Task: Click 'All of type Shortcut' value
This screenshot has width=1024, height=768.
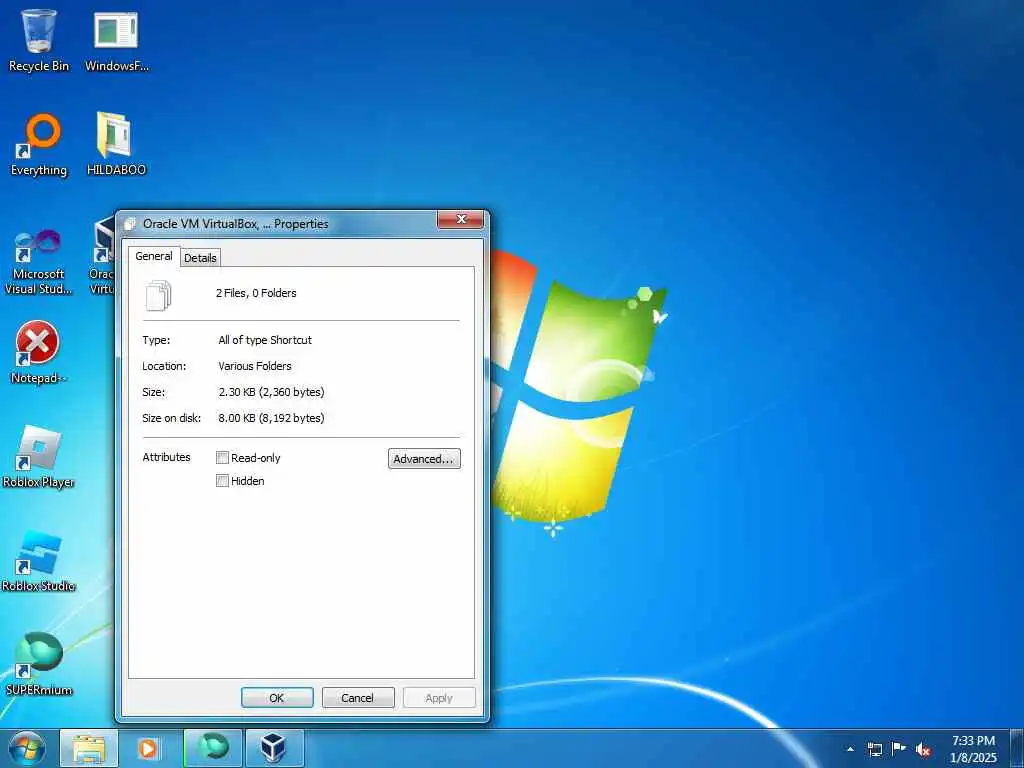Action: pyautogui.click(x=265, y=340)
